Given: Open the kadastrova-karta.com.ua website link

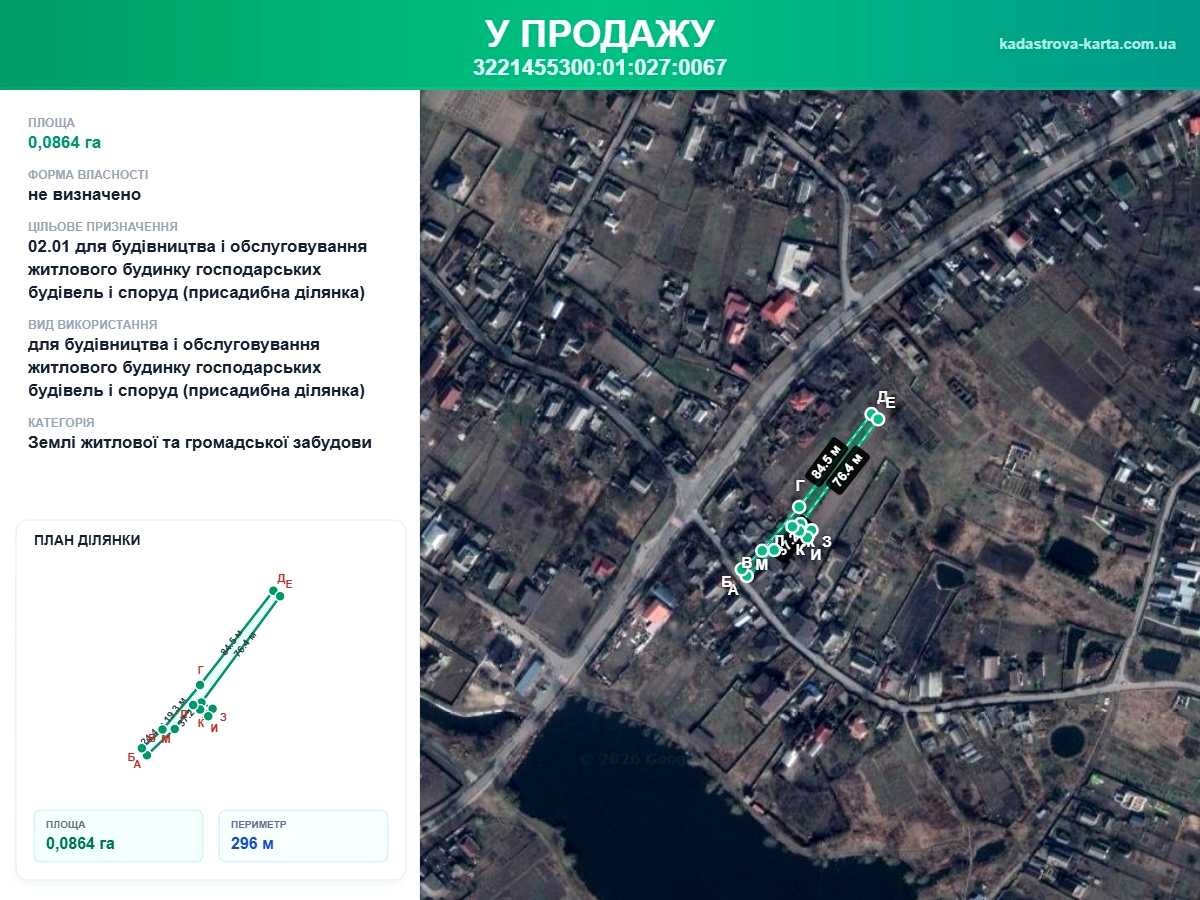Looking at the screenshot, I should [1087, 44].
